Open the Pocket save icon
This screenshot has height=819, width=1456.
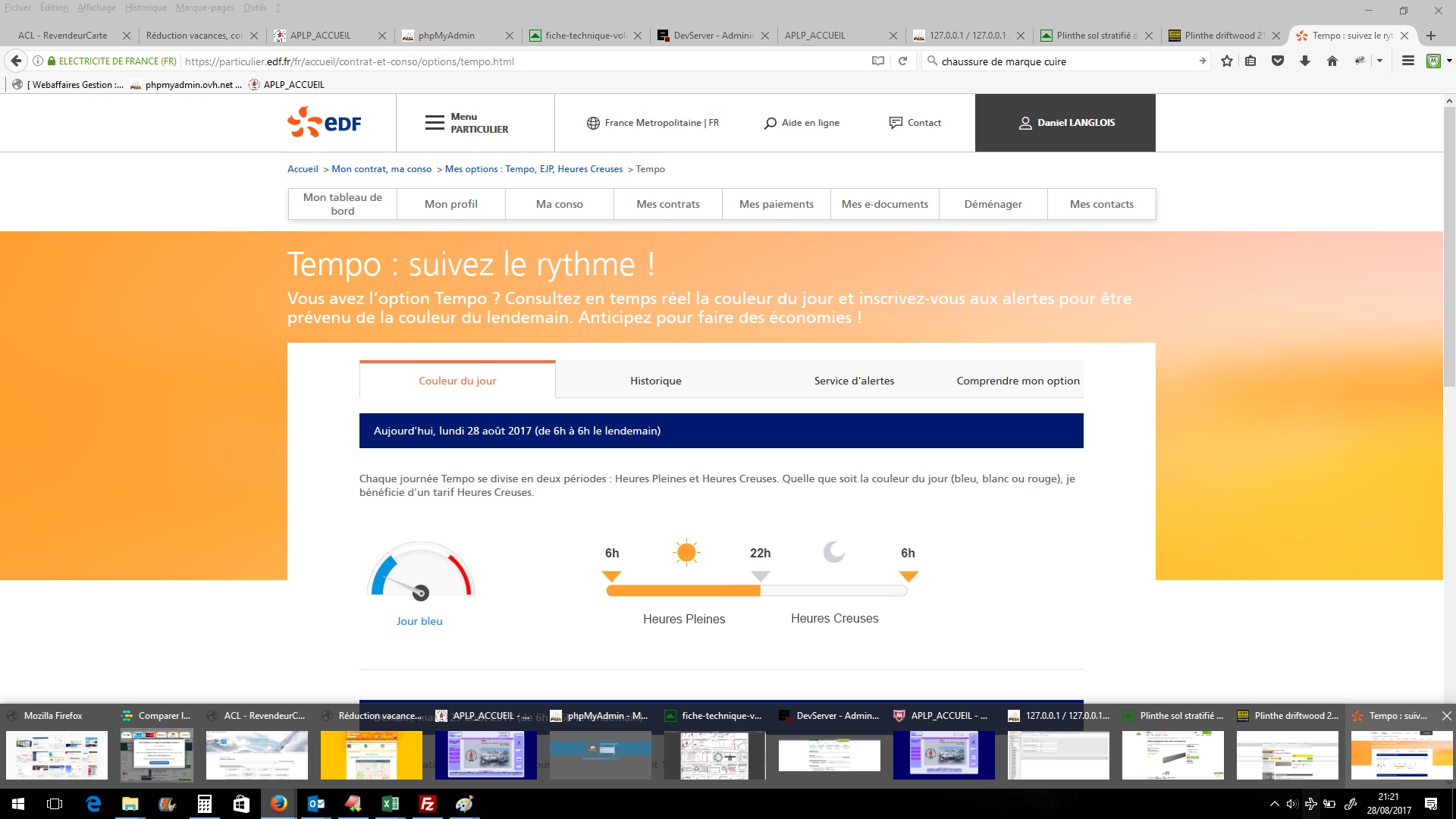(x=1278, y=61)
